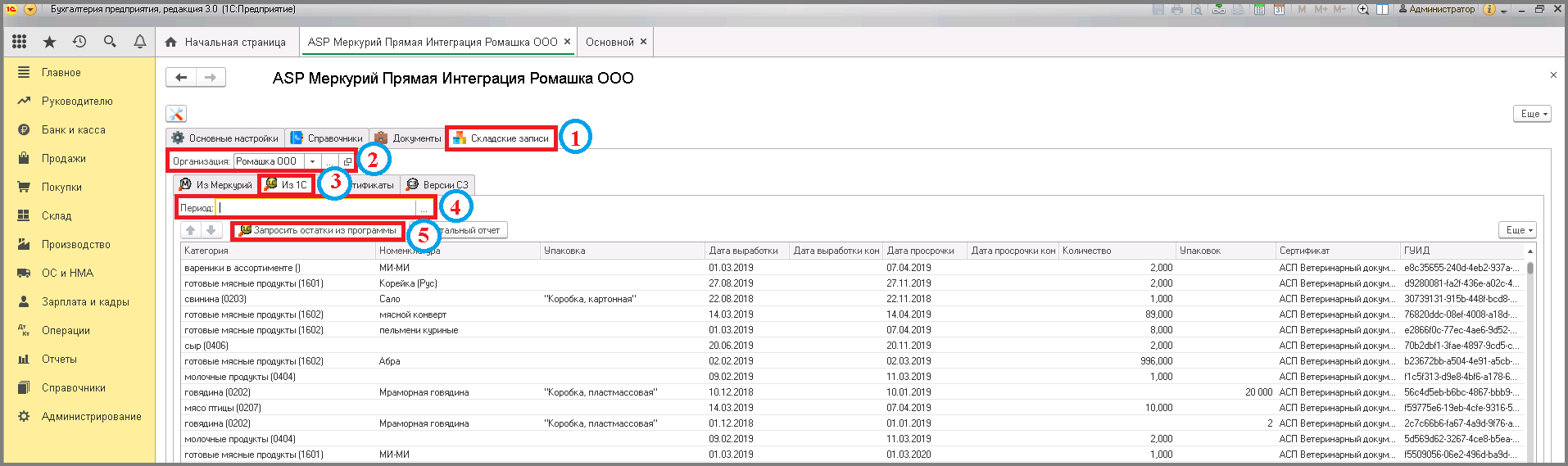Open Главное section in sidebar
This screenshot has width=1568, height=466.
point(61,72)
